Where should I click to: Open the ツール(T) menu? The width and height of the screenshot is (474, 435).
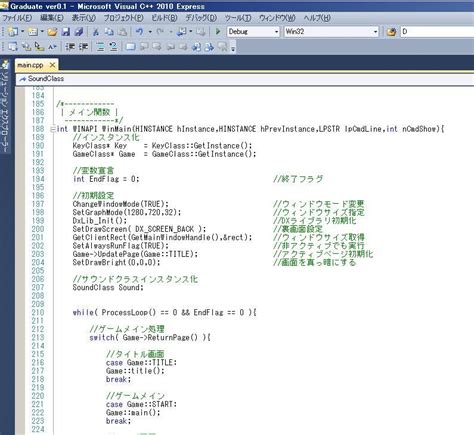point(238,18)
